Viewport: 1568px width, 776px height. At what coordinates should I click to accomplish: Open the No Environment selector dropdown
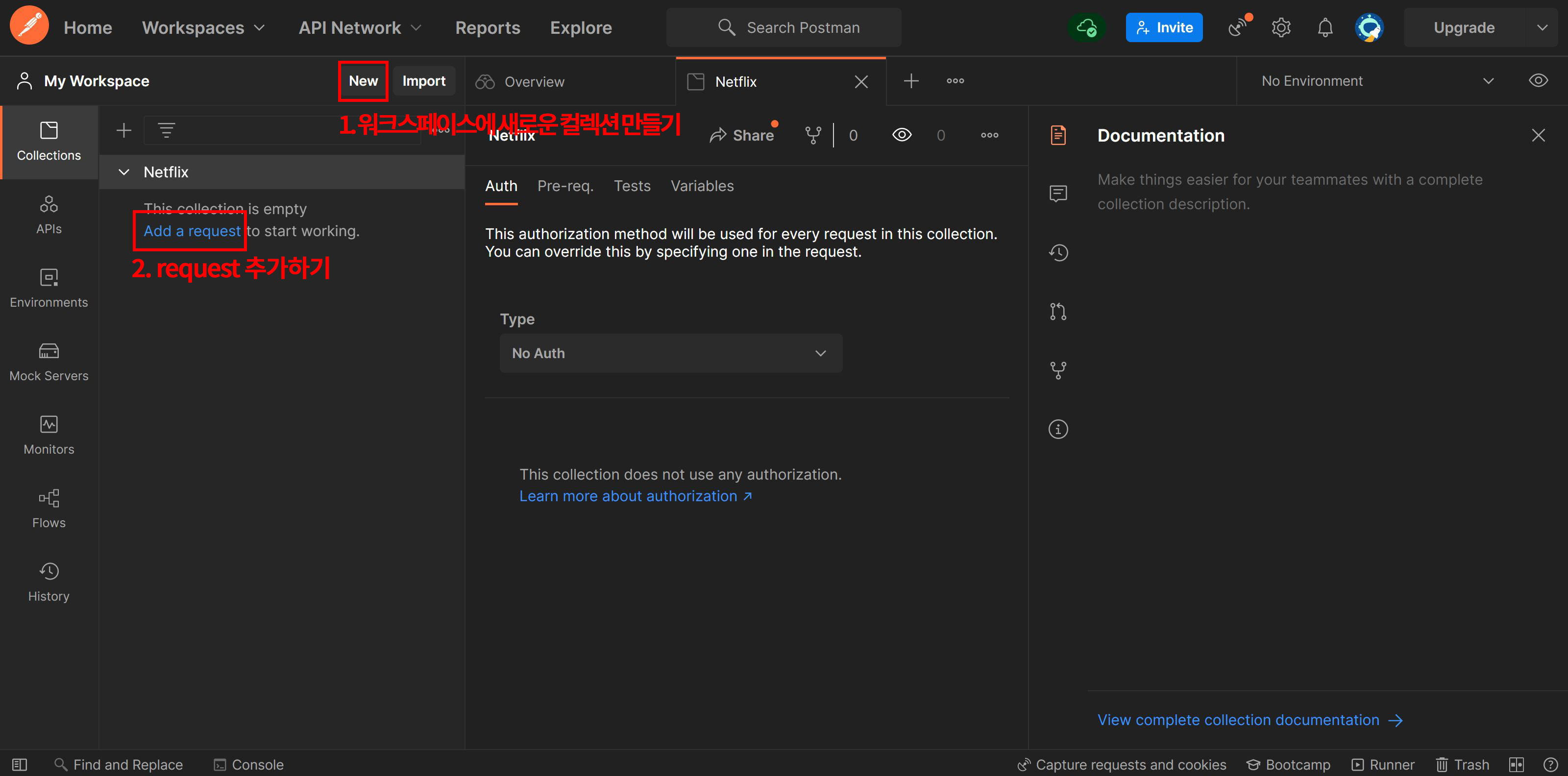pos(1377,81)
